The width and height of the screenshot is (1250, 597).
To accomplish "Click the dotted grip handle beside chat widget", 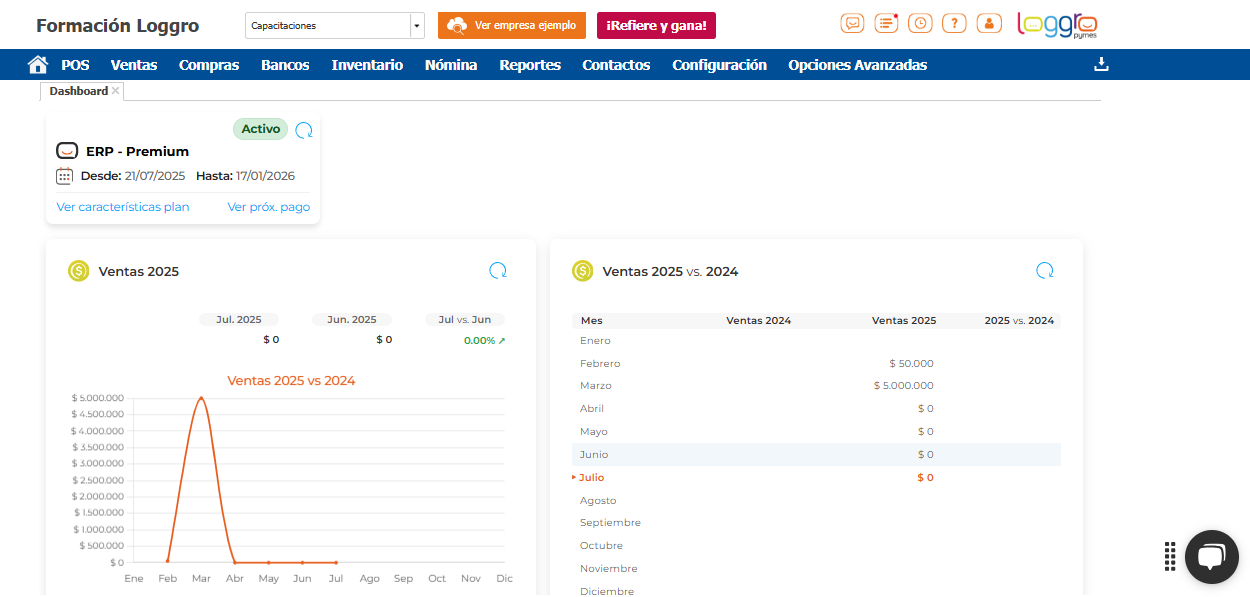I will [x=1170, y=556].
